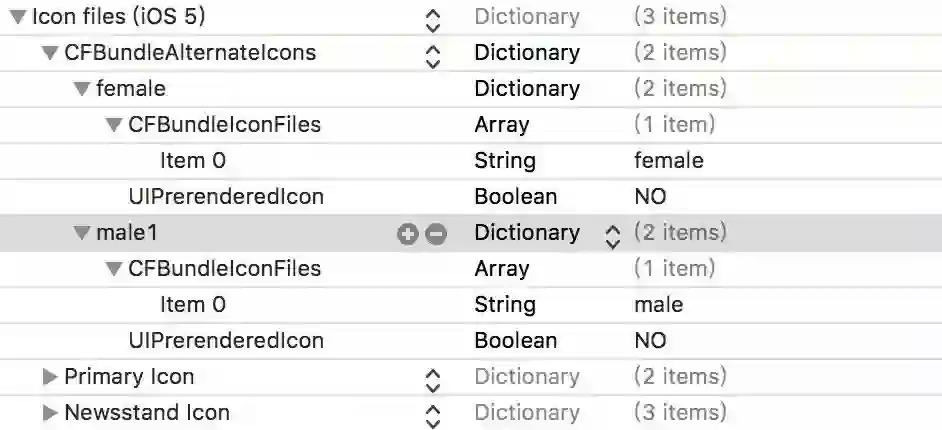Click the plus icon on male1 row
The height and width of the screenshot is (430, 942).
(407, 234)
